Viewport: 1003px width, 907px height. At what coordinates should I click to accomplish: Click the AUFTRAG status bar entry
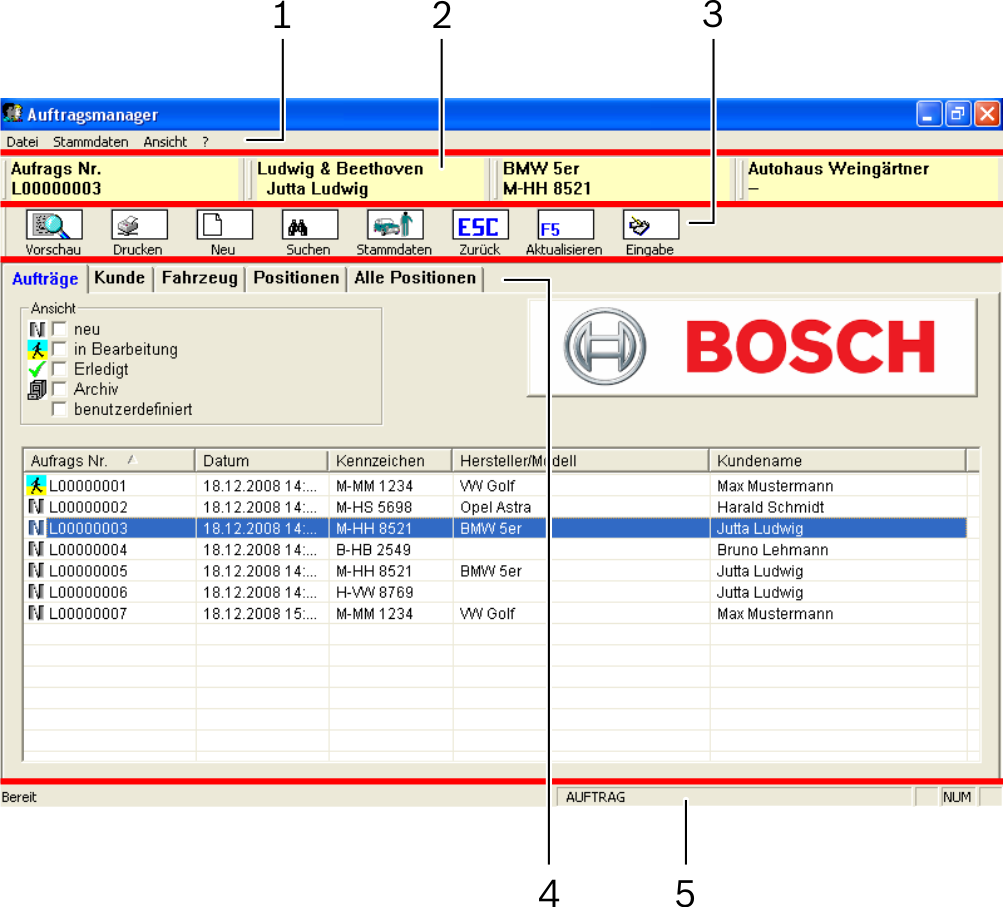734,797
